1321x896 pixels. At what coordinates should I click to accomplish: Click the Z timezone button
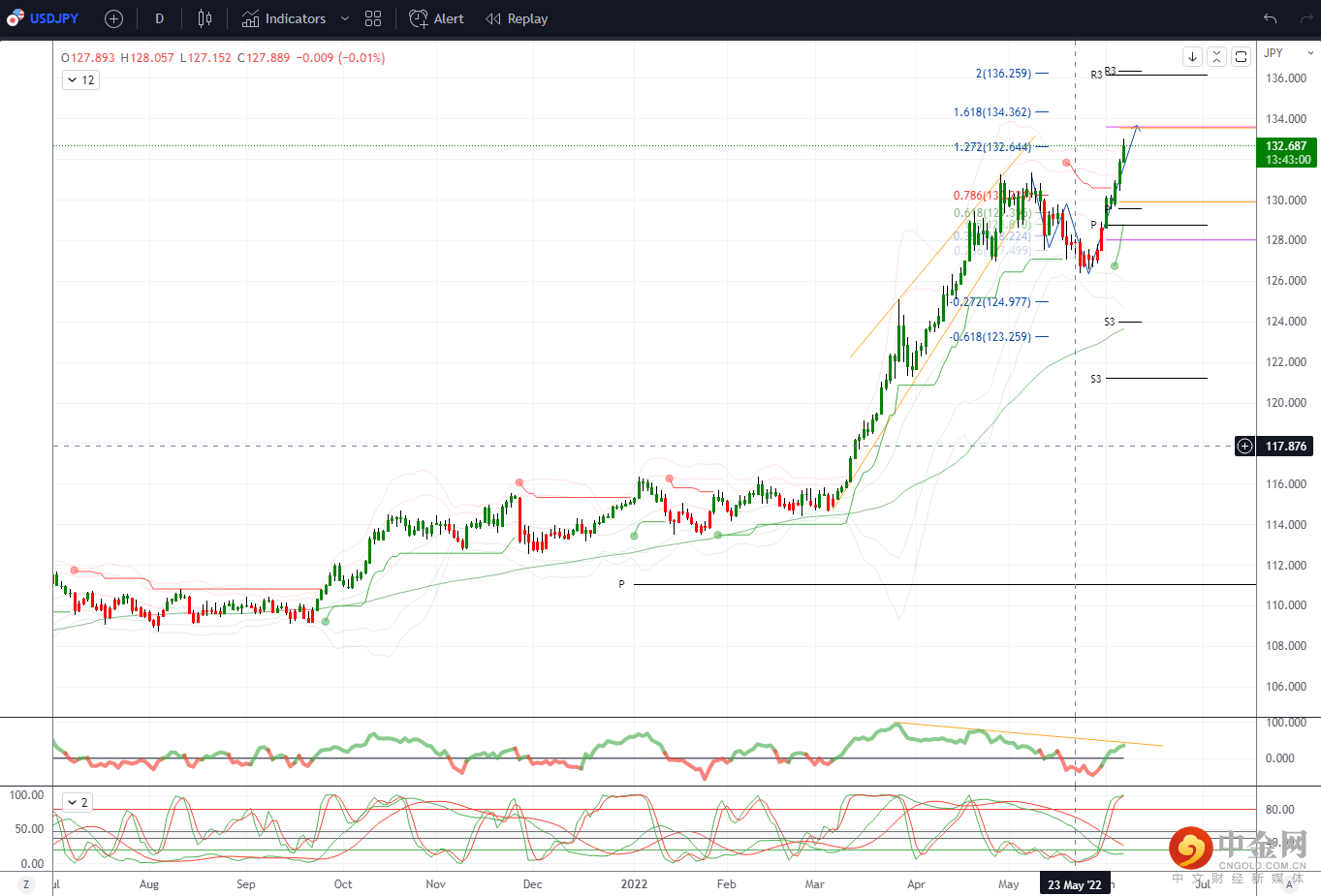(x=26, y=884)
